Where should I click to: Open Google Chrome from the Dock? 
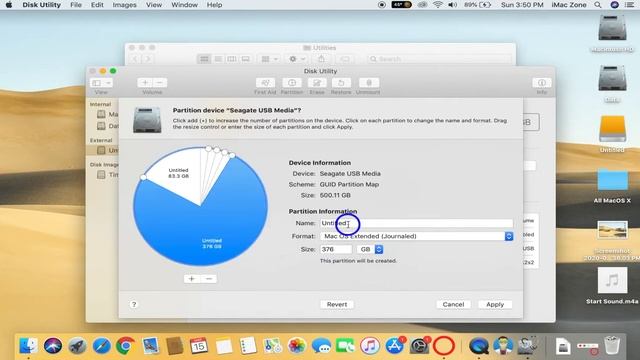126,346
